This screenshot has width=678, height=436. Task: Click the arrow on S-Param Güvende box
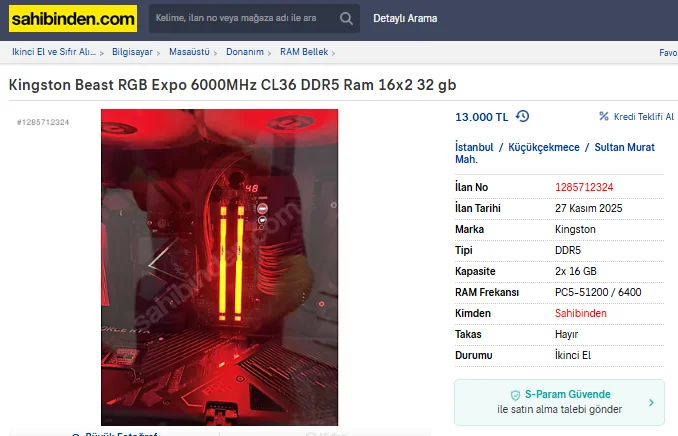[x=651, y=403]
